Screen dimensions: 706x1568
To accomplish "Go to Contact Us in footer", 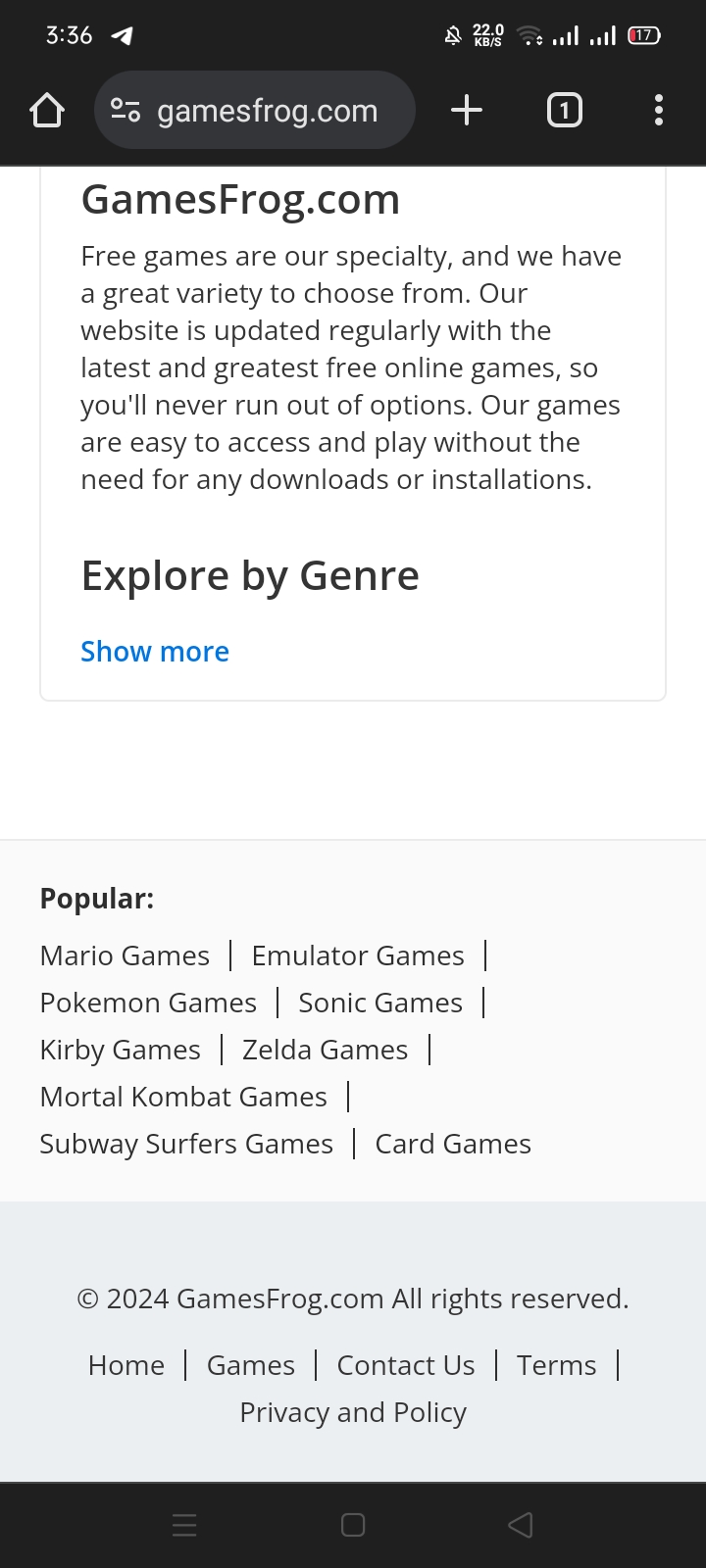I will (x=406, y=1365).
